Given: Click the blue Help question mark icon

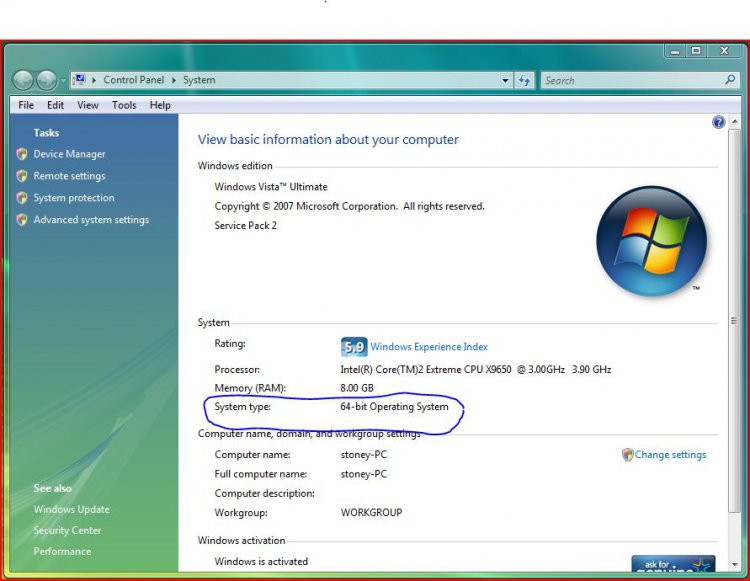Looking at the screenshot, I should (x=718, y=122).
